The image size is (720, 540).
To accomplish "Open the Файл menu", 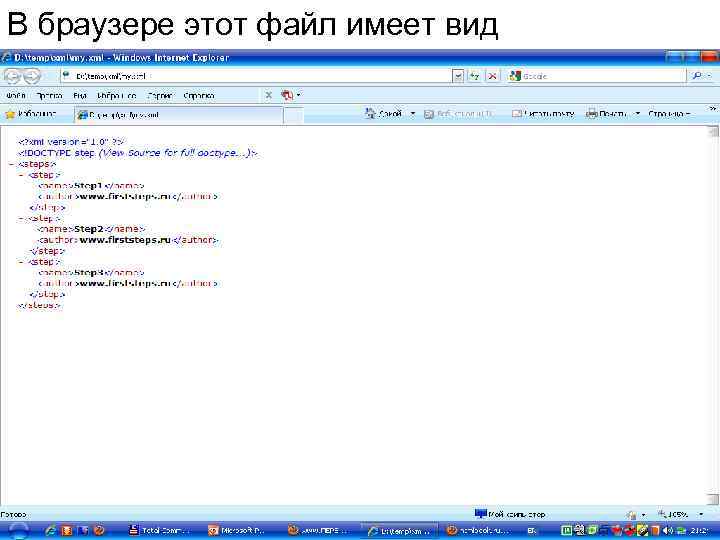I will [16, 96].
